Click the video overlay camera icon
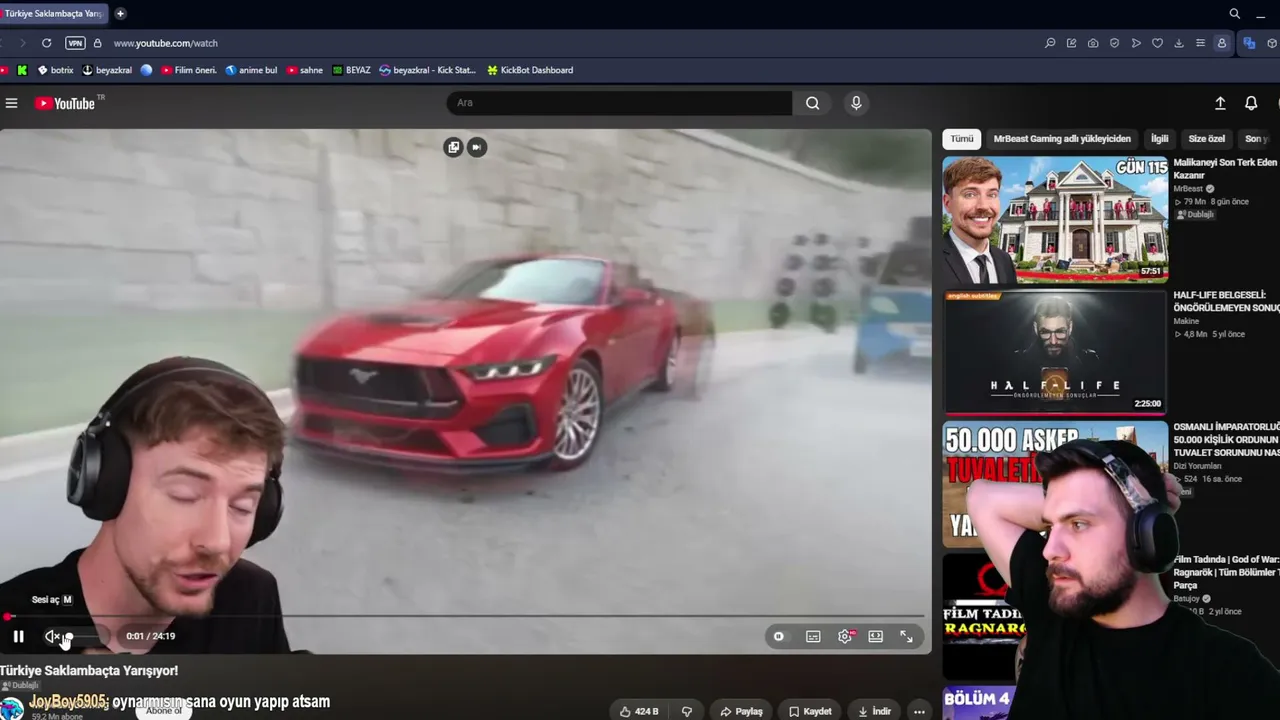Viewport: 1280px width, 720px height. (477, 147)
